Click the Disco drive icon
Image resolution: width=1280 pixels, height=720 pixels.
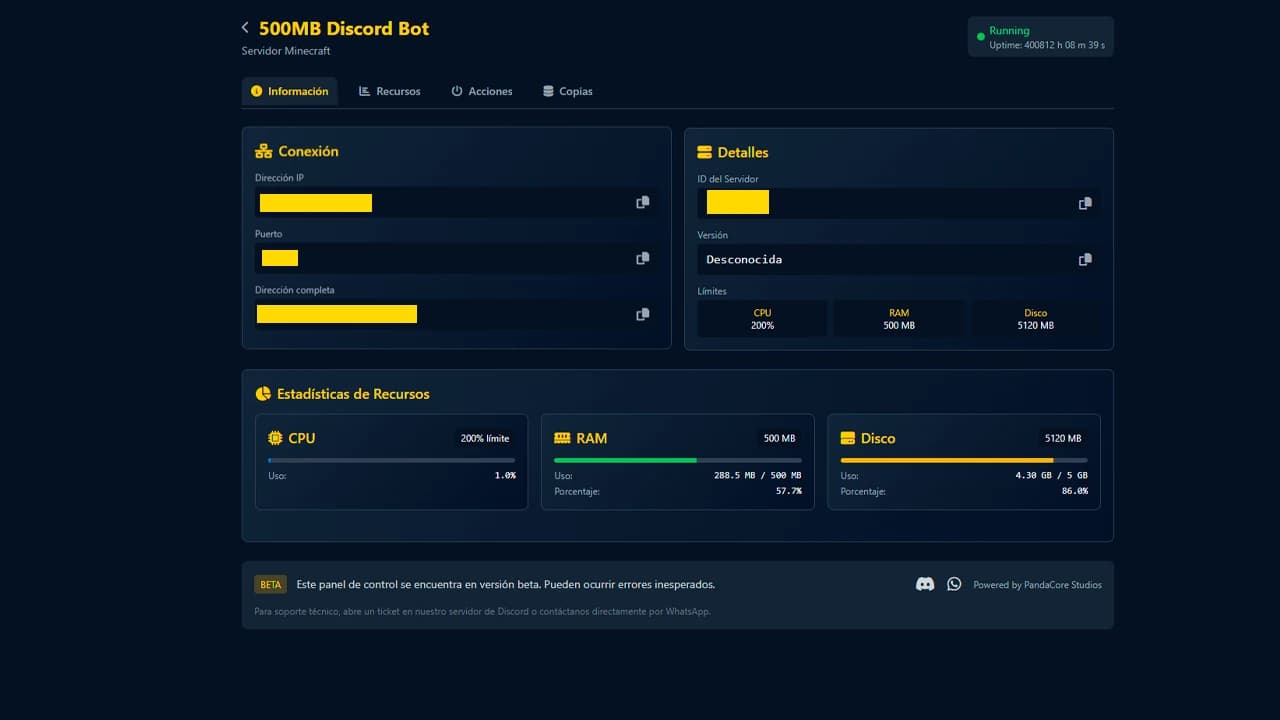click(848, 438)
